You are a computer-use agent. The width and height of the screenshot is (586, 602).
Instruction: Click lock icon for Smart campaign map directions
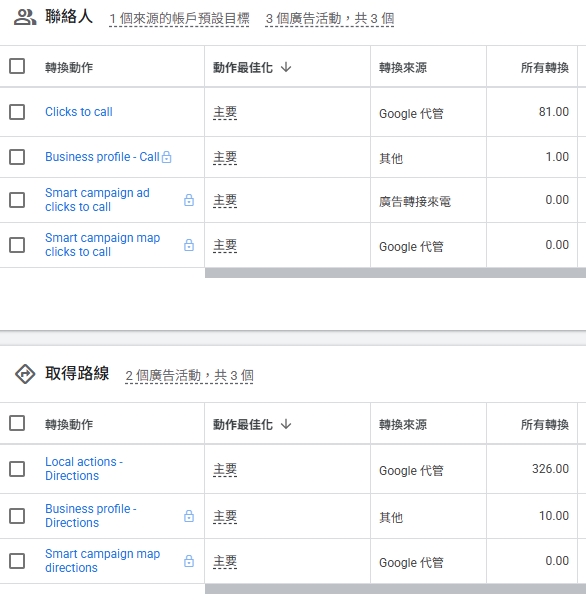coord(189,561)
